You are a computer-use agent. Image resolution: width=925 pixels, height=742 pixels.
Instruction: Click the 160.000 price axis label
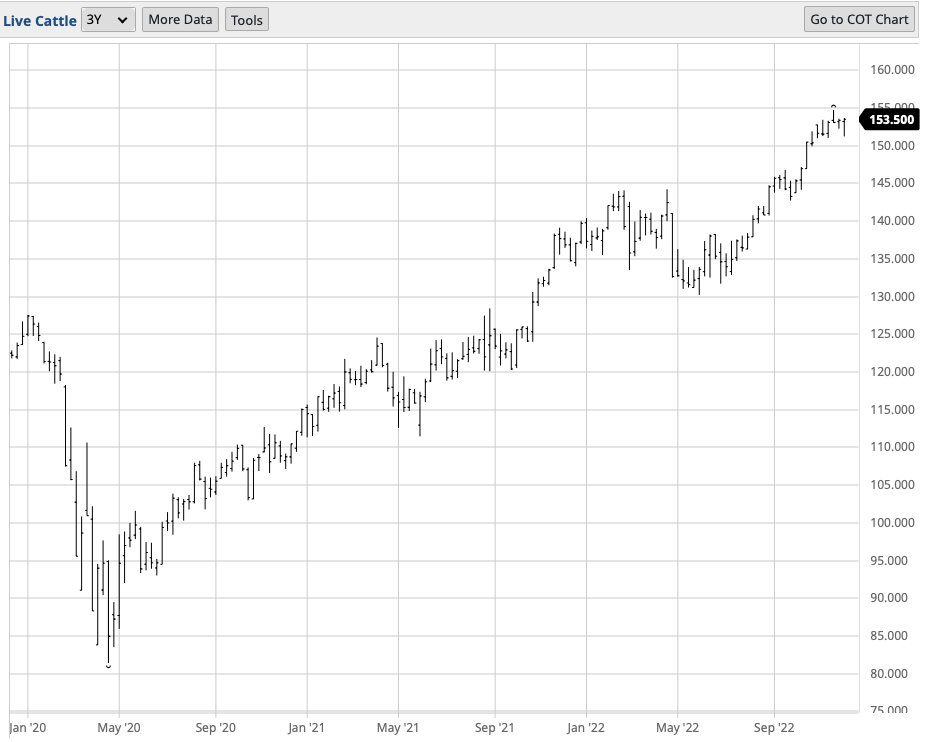pos(892,70)
